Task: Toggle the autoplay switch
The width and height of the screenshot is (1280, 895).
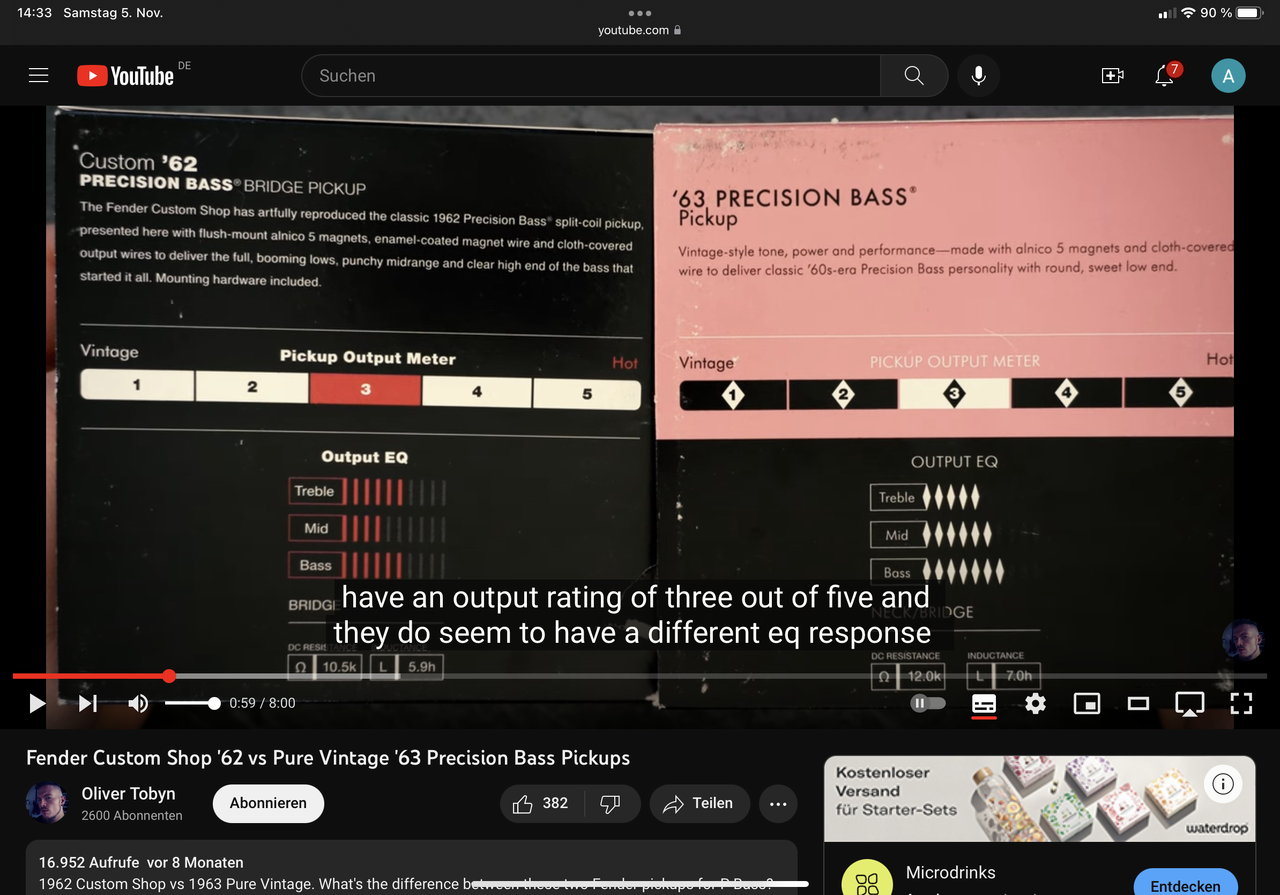Action: [x=929, y=703]
